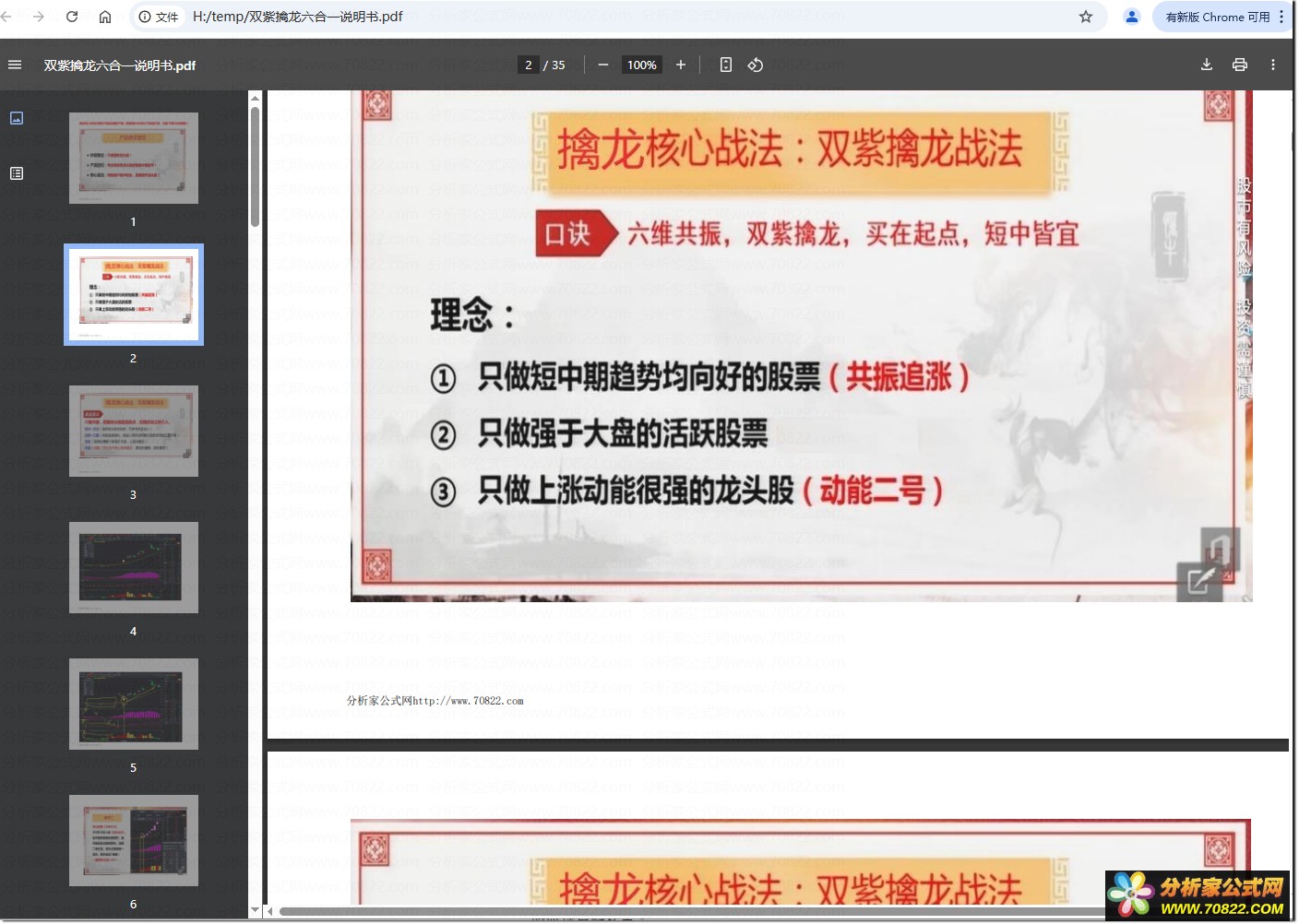Go to the browser home page
The height and width of the screenshot is (924, 1299).
[x=105, y=17]
